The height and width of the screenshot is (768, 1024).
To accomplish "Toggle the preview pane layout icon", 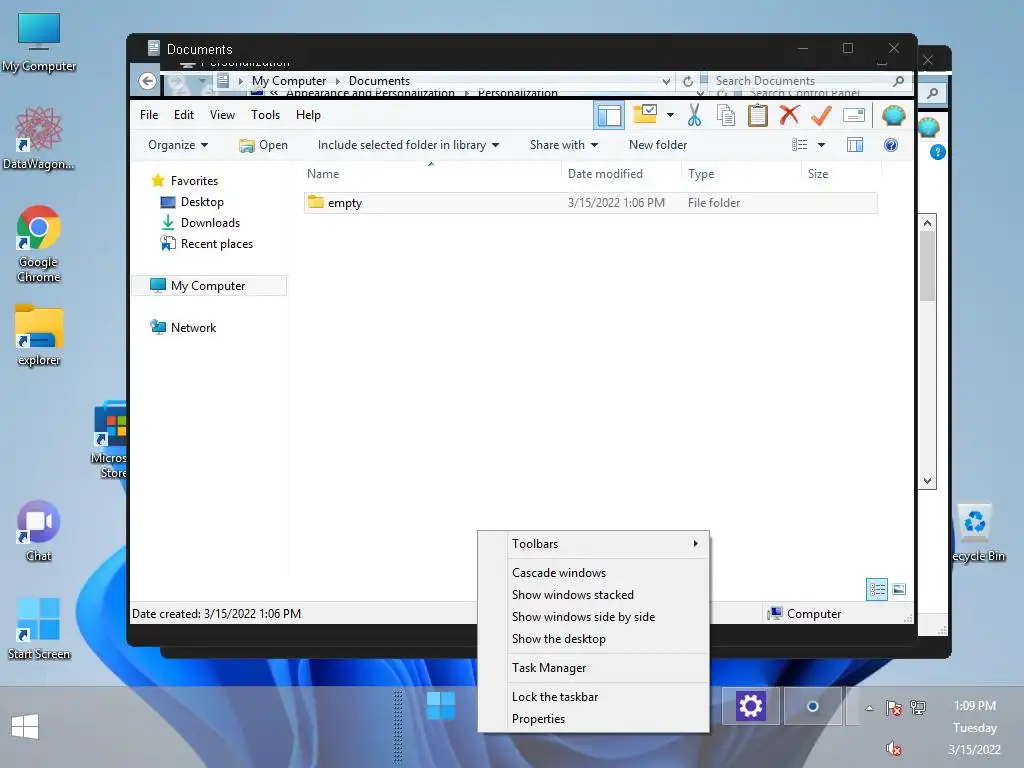I will click(609, 116).
